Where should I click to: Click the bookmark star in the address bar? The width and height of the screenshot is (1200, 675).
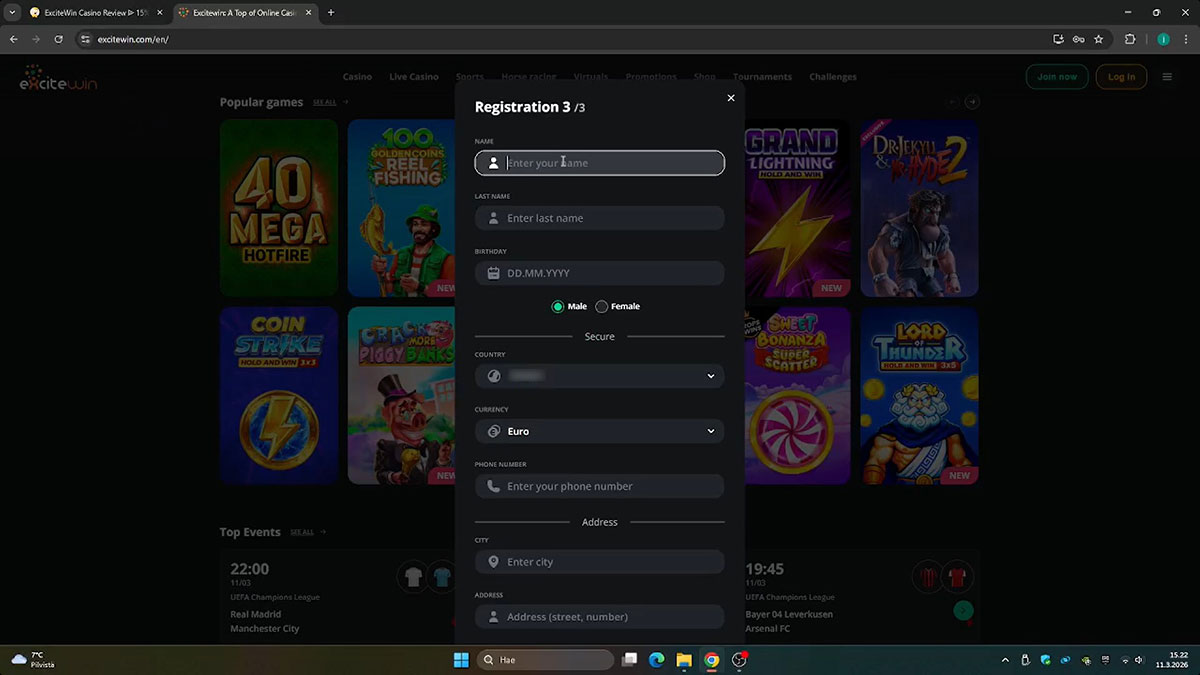tap(1099, 39)
